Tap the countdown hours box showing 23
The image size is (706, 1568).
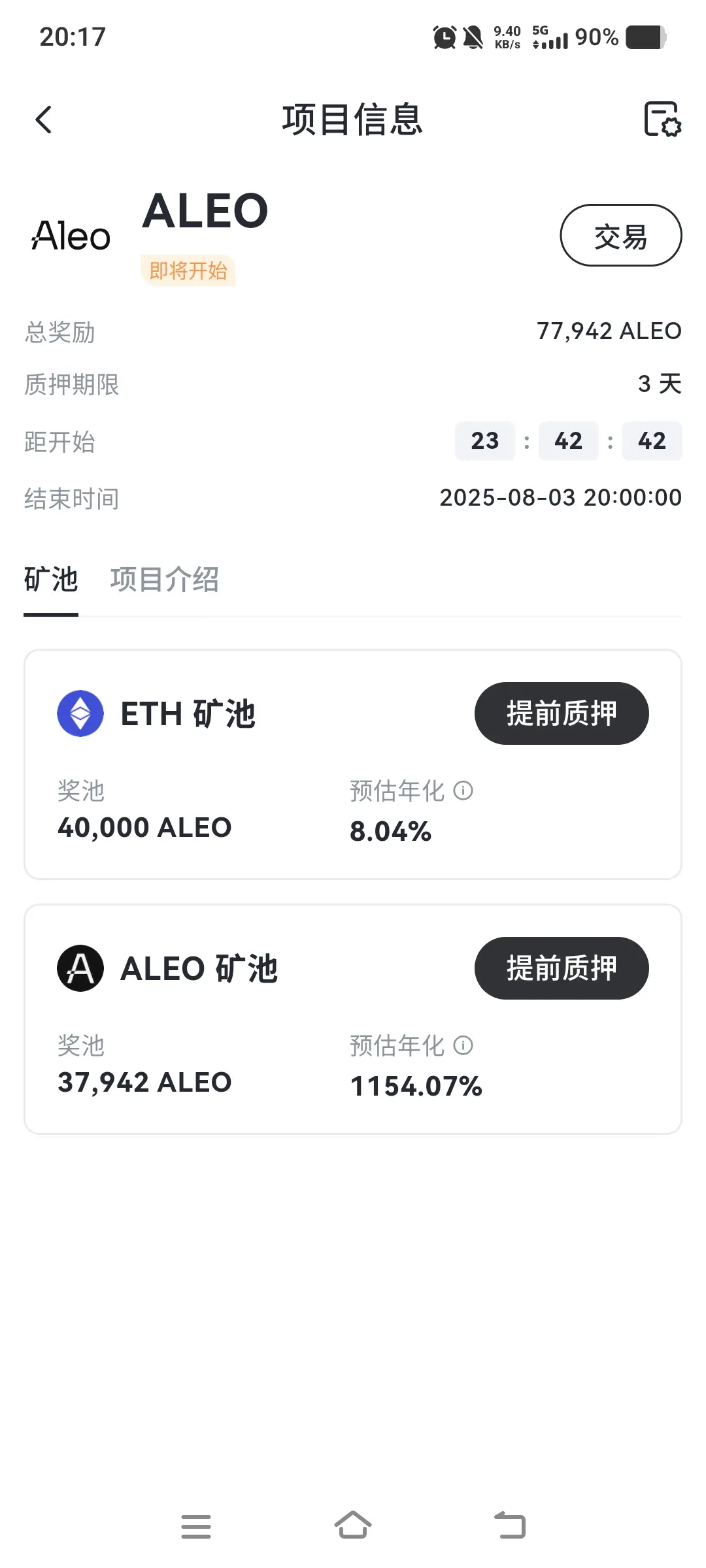coord(485,441)
